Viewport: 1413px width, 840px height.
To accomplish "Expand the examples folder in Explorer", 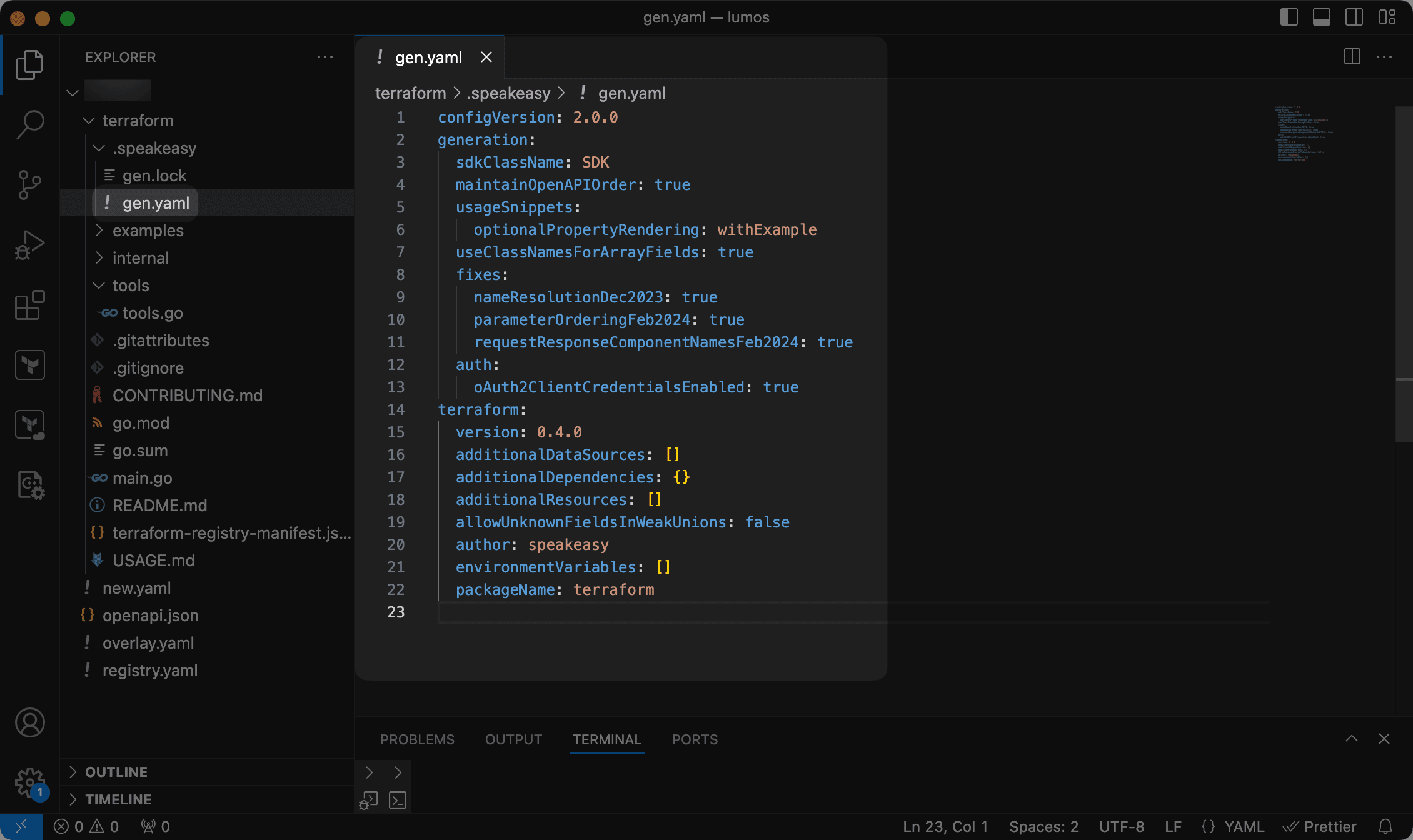I will (x=148, y=230).
